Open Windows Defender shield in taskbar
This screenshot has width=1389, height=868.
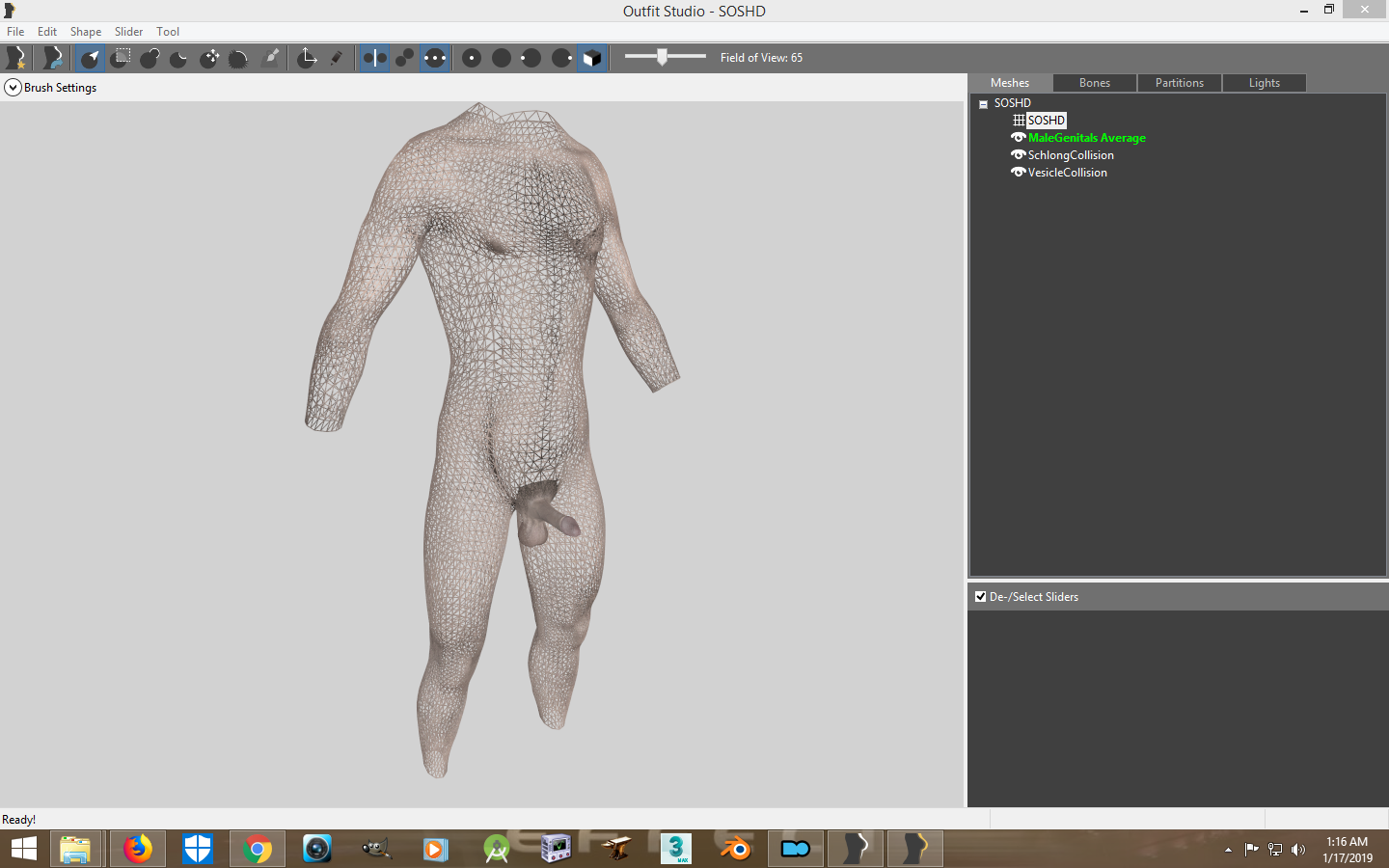point(198,849)
